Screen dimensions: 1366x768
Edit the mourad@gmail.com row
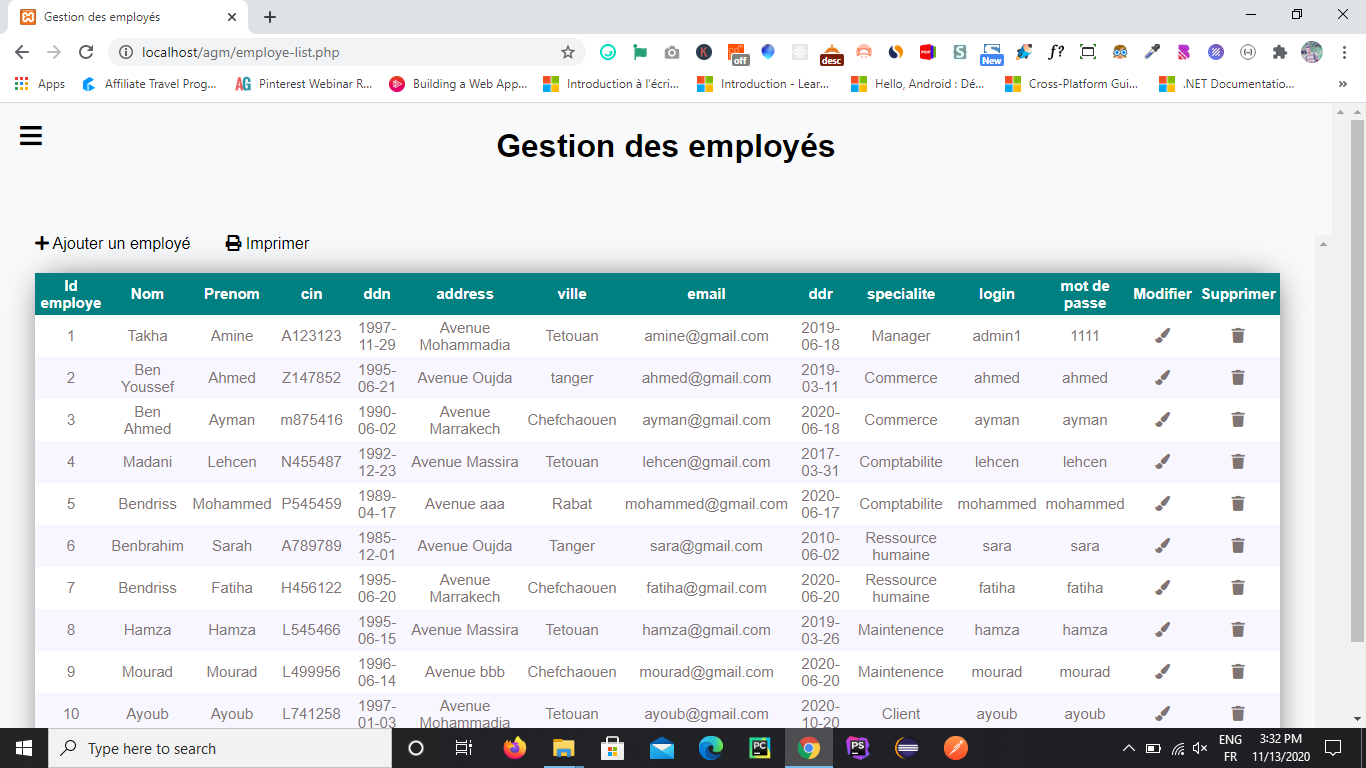click(1162, 672)
